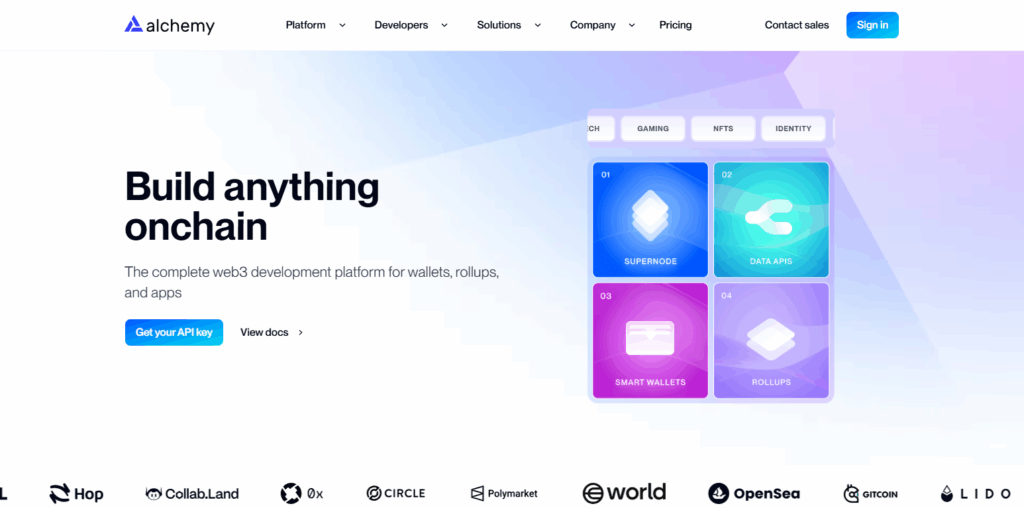
Task: Open the View docs link
Action: 264,332
